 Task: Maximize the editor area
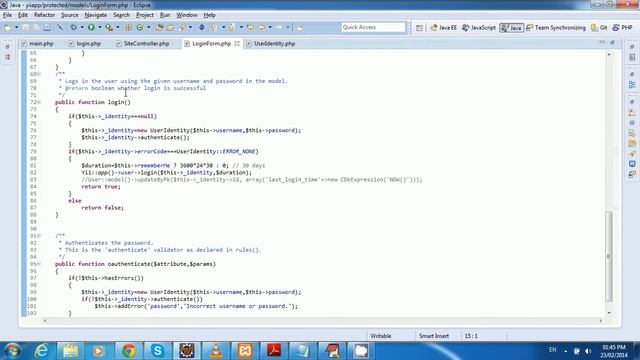pyautogui.click(x=612, y=42)
